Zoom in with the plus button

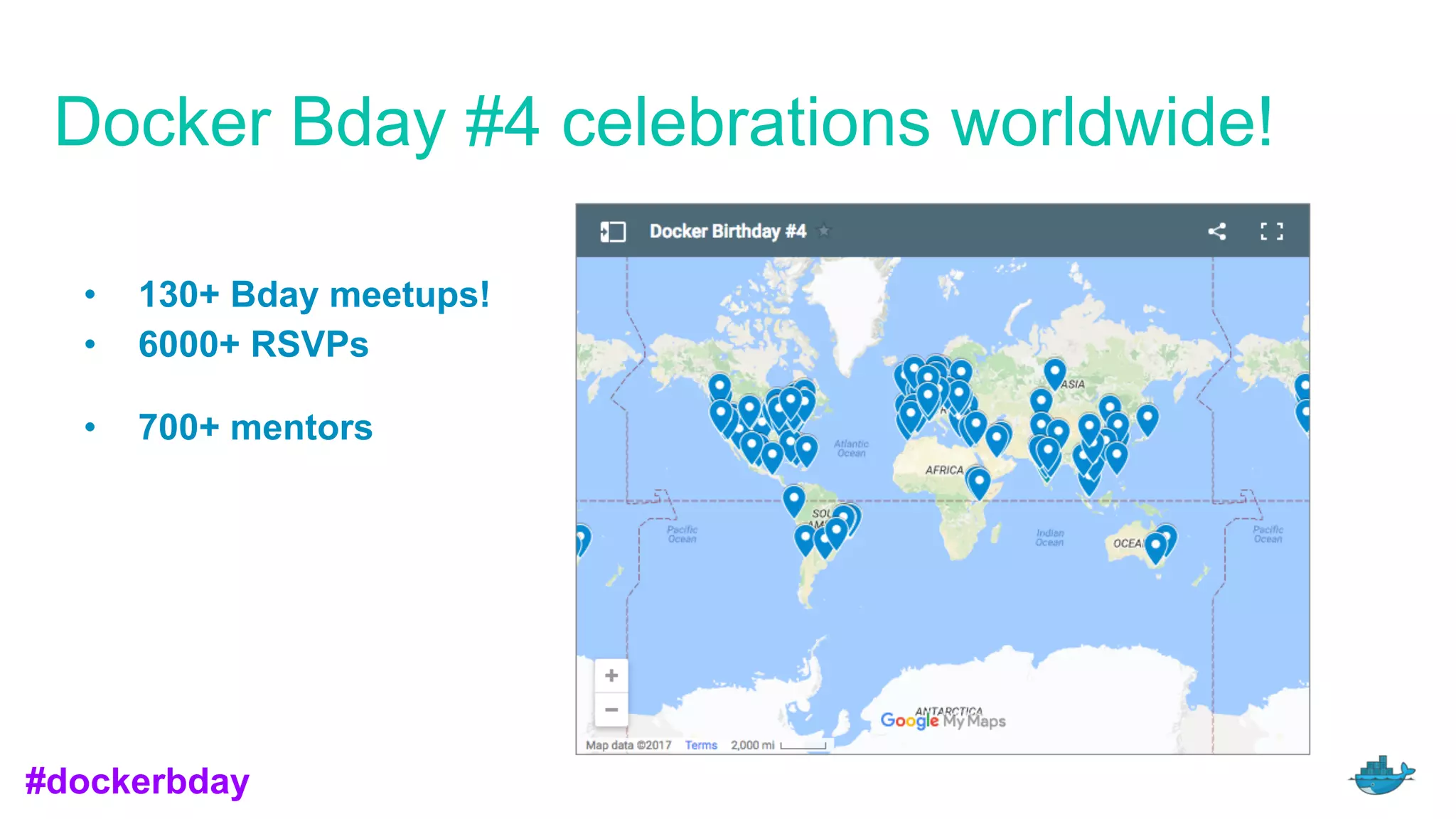coord(611,675)
